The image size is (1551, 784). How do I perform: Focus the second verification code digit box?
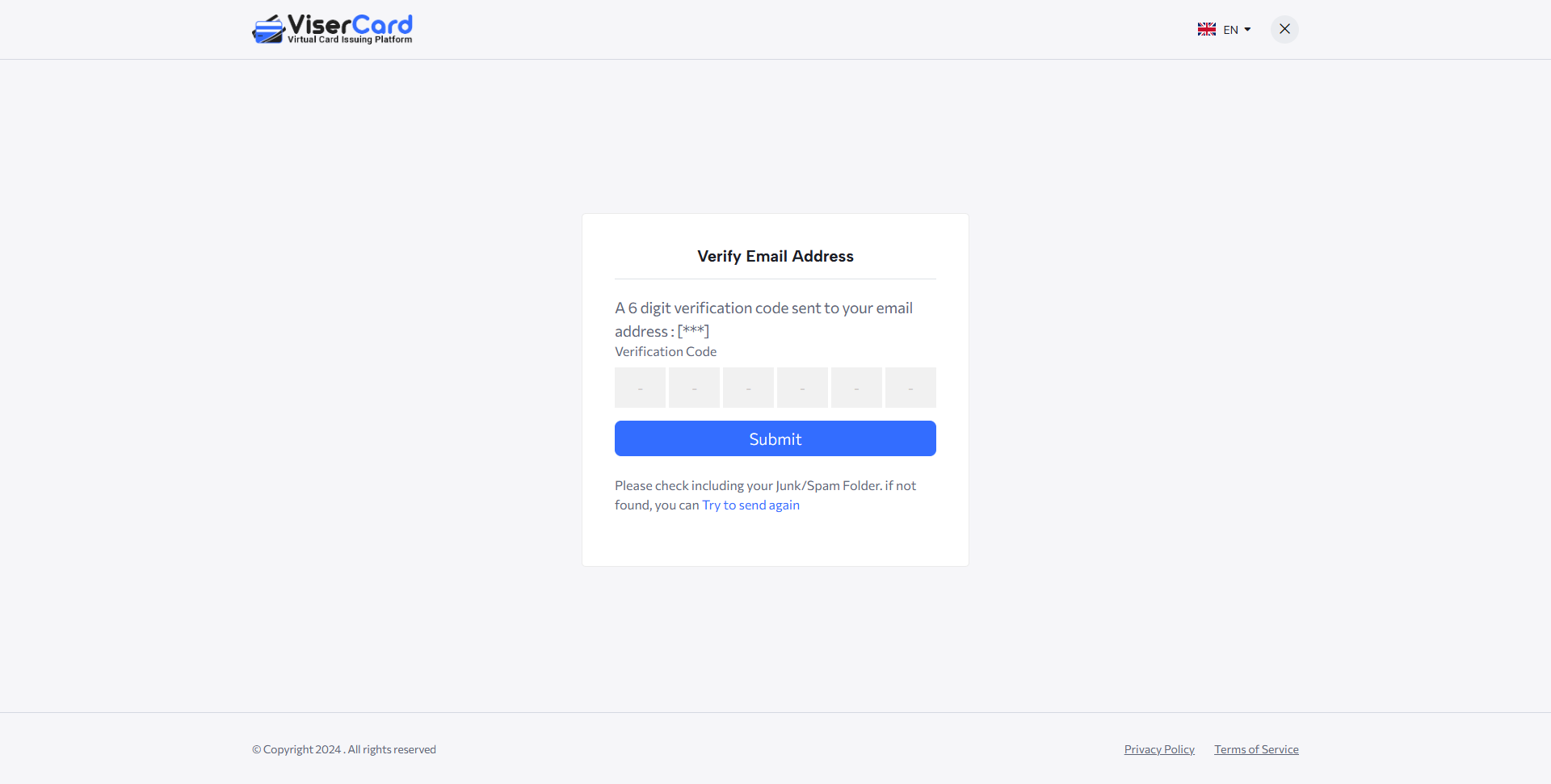point(694,388)
